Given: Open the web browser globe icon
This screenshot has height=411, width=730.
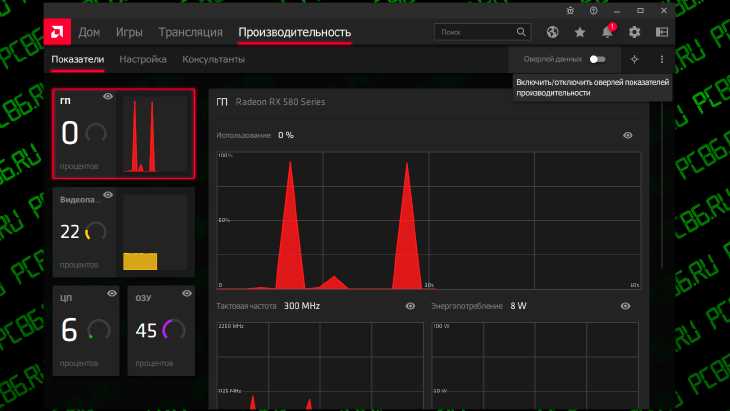Looking at the screenshot, I should pyautogui.click(x=553, y=32).
